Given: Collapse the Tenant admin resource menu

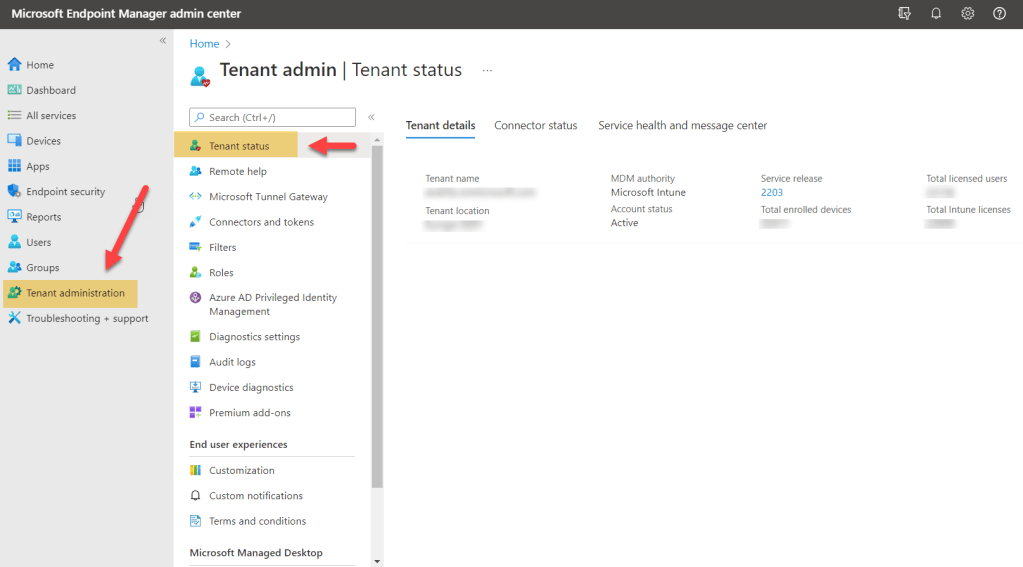Looking at the screenshot, I should coord(371,117).
